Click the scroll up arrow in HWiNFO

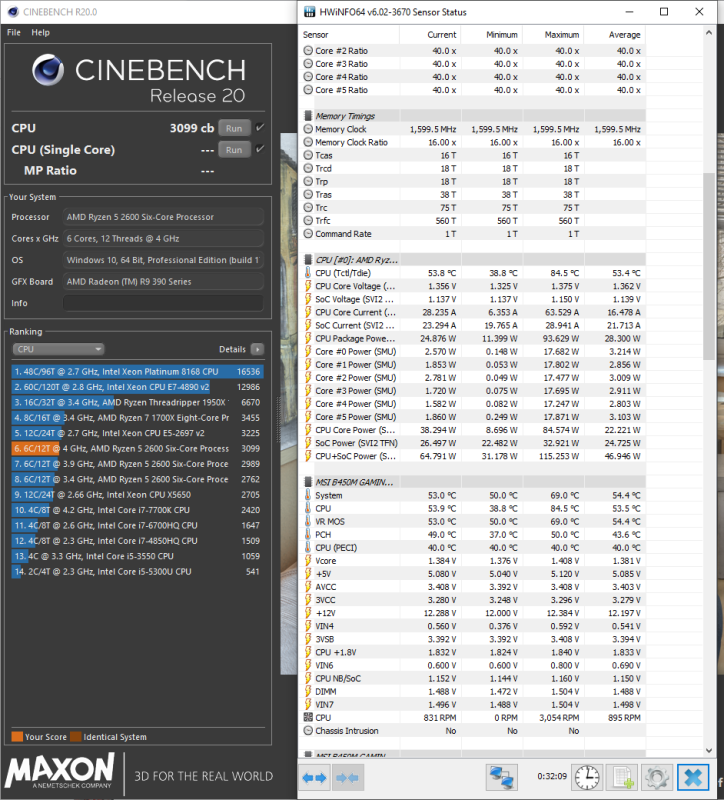coord(709,33)
